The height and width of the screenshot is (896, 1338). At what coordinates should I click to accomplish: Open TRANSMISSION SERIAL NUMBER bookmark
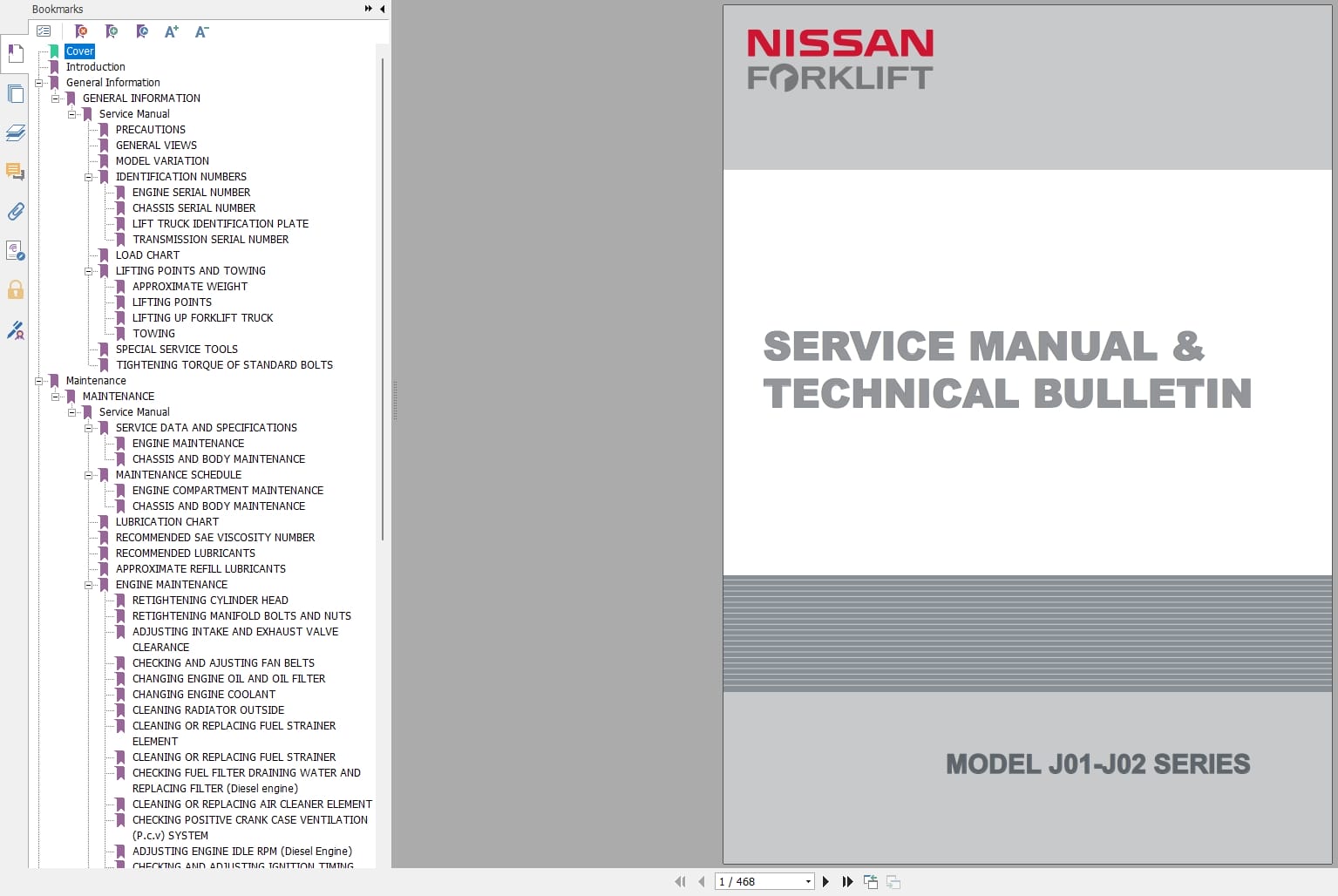coord(210,240)
